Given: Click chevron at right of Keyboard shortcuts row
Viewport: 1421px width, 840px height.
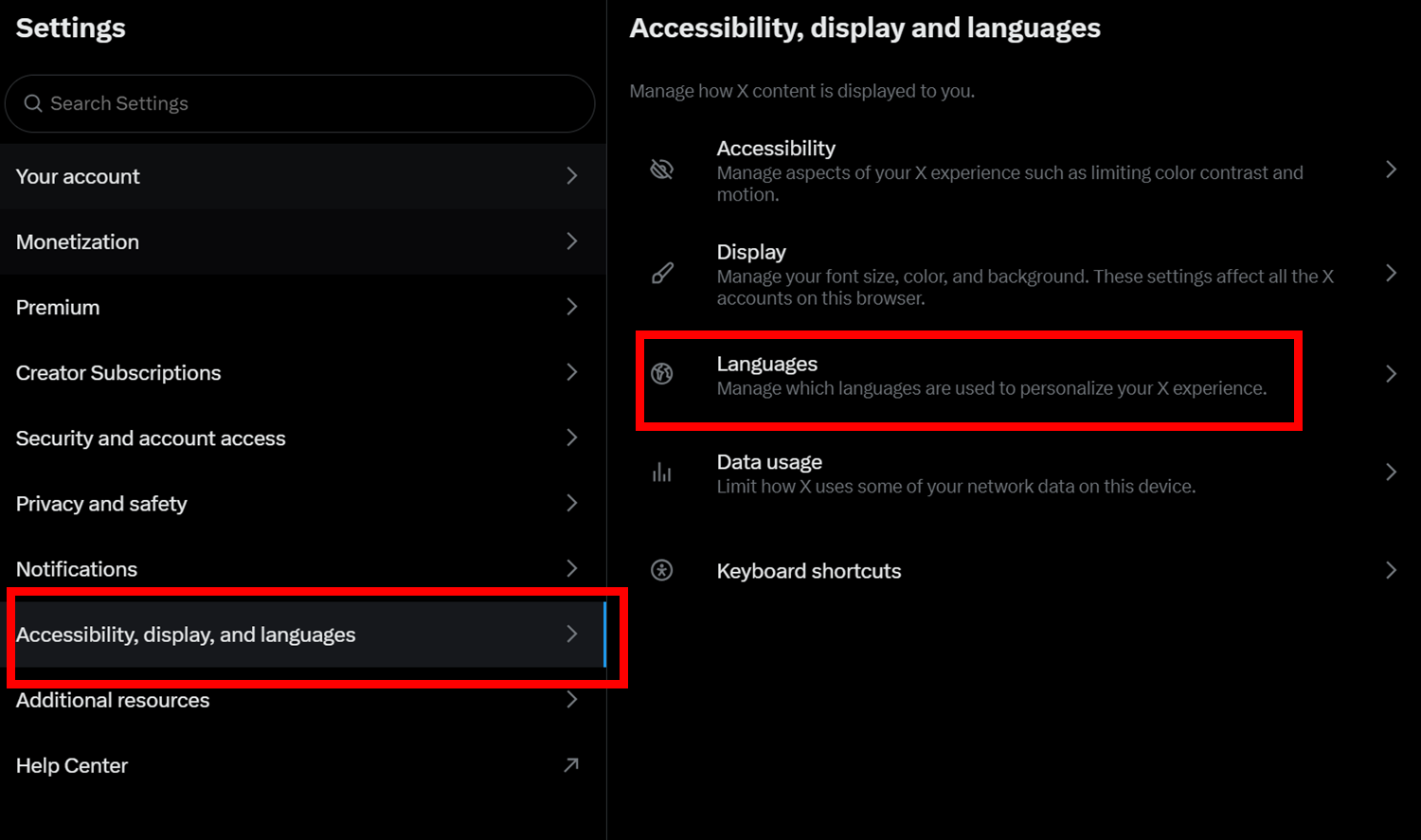Looking at the screenshot, I should coord(1391,570).
